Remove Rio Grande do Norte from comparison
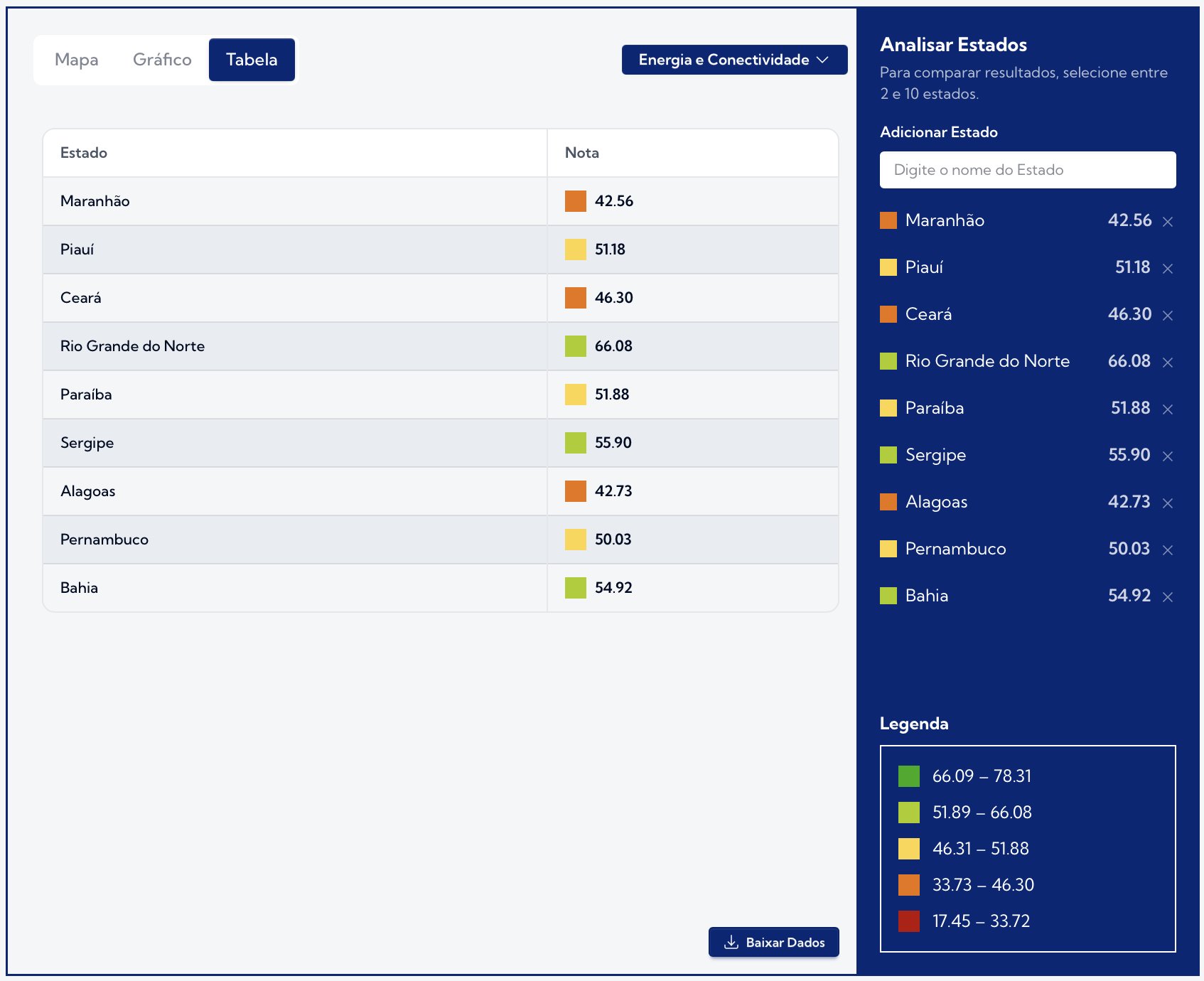Viewport: 1204px width, 981px height. click(x=1168, y=362)
